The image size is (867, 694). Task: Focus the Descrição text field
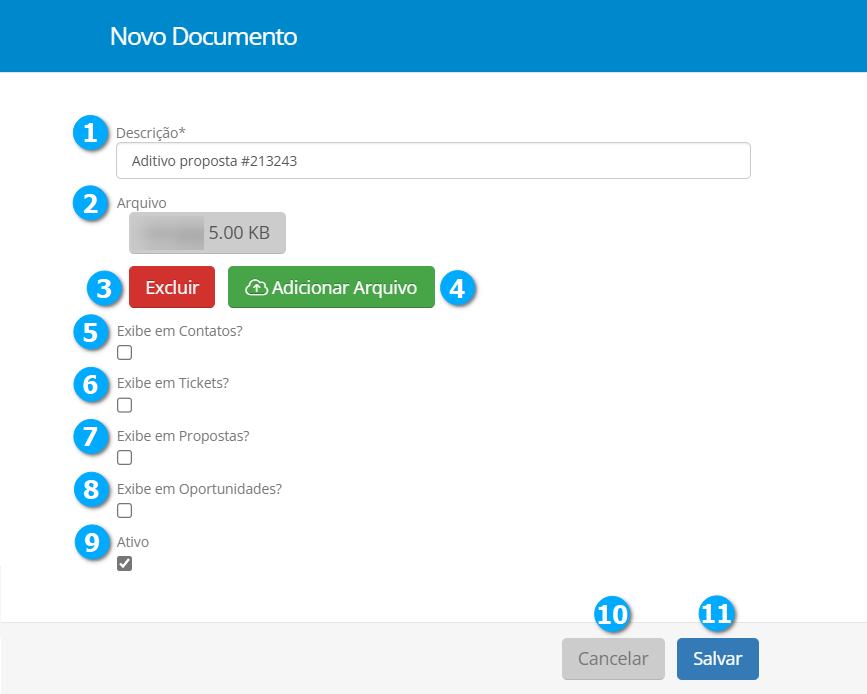point(433,160)
